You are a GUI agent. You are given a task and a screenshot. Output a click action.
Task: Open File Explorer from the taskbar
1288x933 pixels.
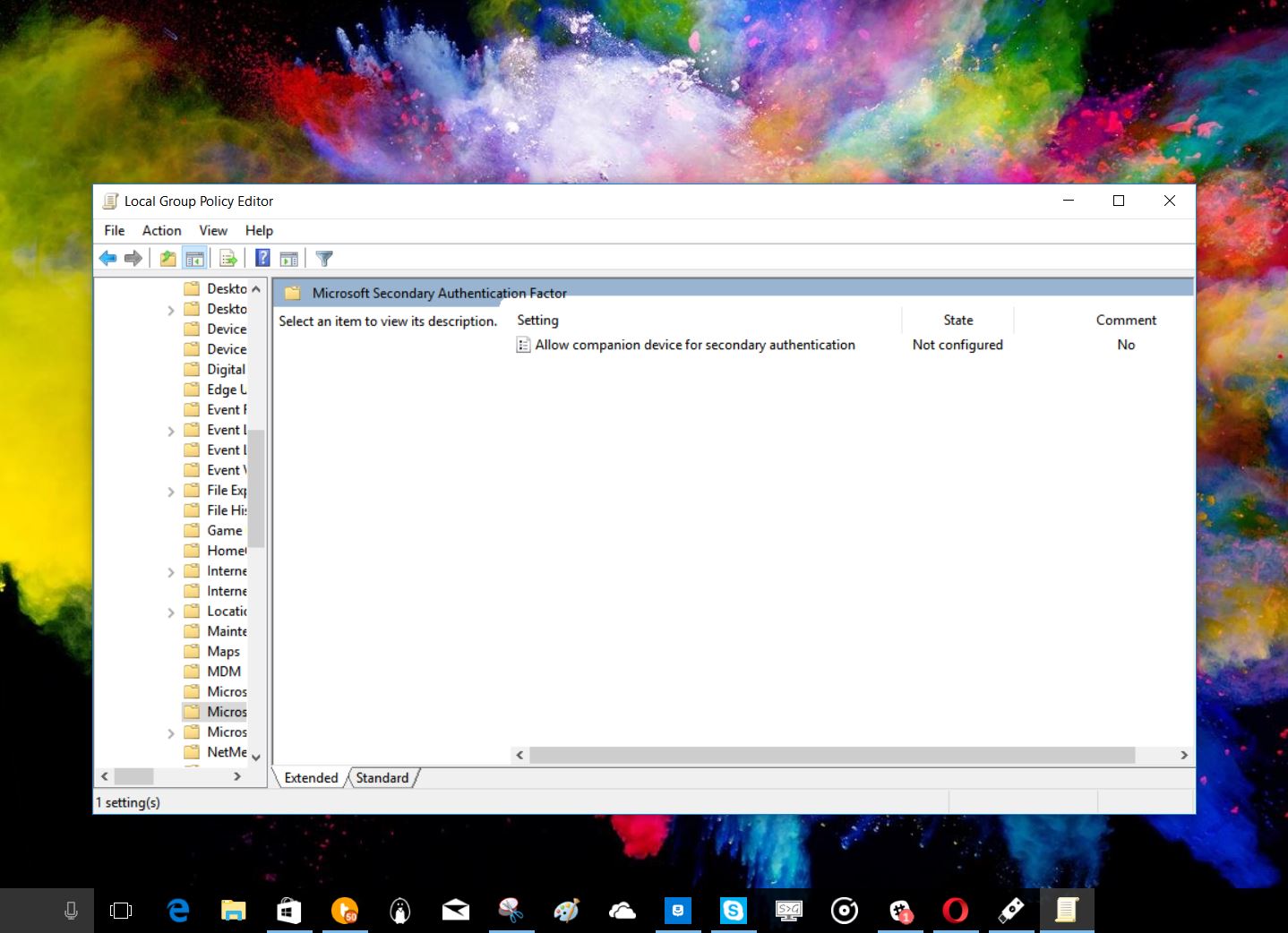233,911
